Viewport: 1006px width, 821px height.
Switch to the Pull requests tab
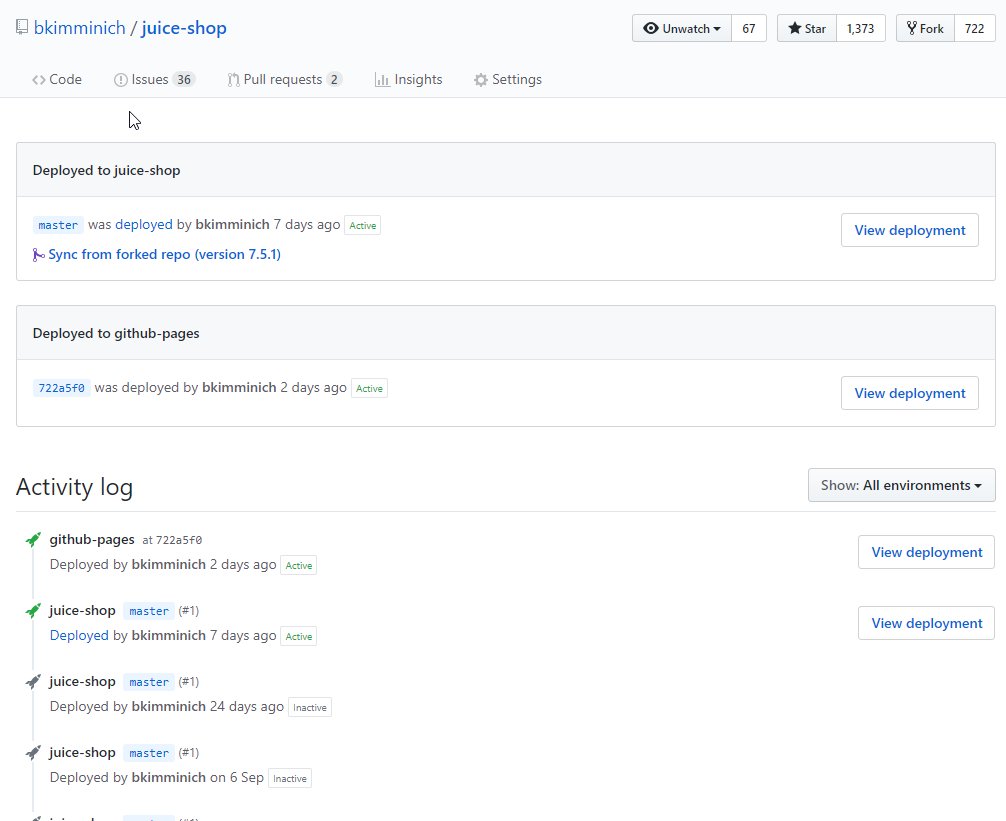click(x=284, y=80)
